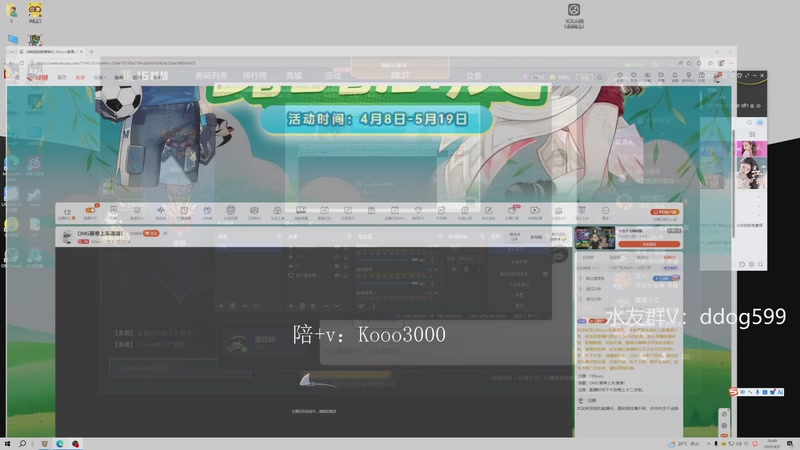Select 排行榜 in the top navigation
The height and width of the screenshot is (450, 800).
coord(255,76)
